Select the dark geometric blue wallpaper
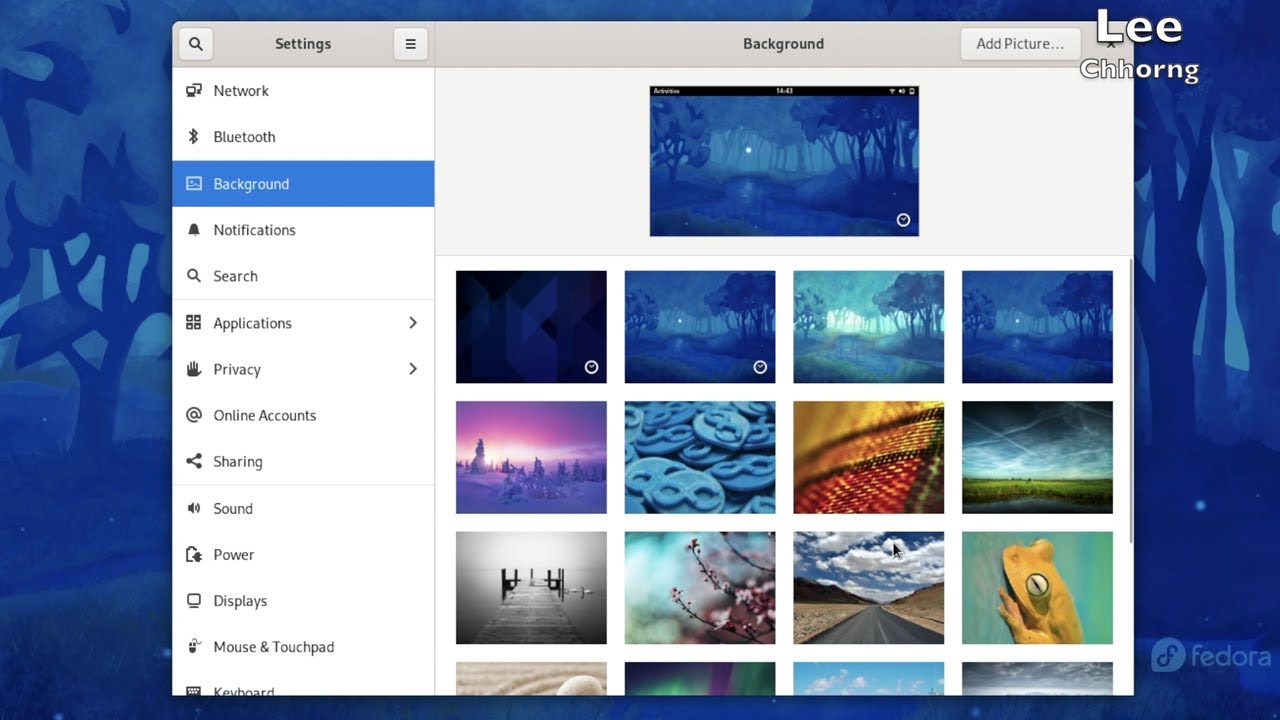Image resolution: width=1280 pixels, height=720 pixels. [531, 327]
